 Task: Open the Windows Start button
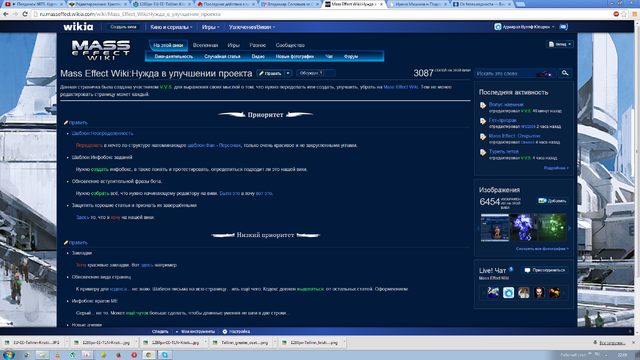9,355
